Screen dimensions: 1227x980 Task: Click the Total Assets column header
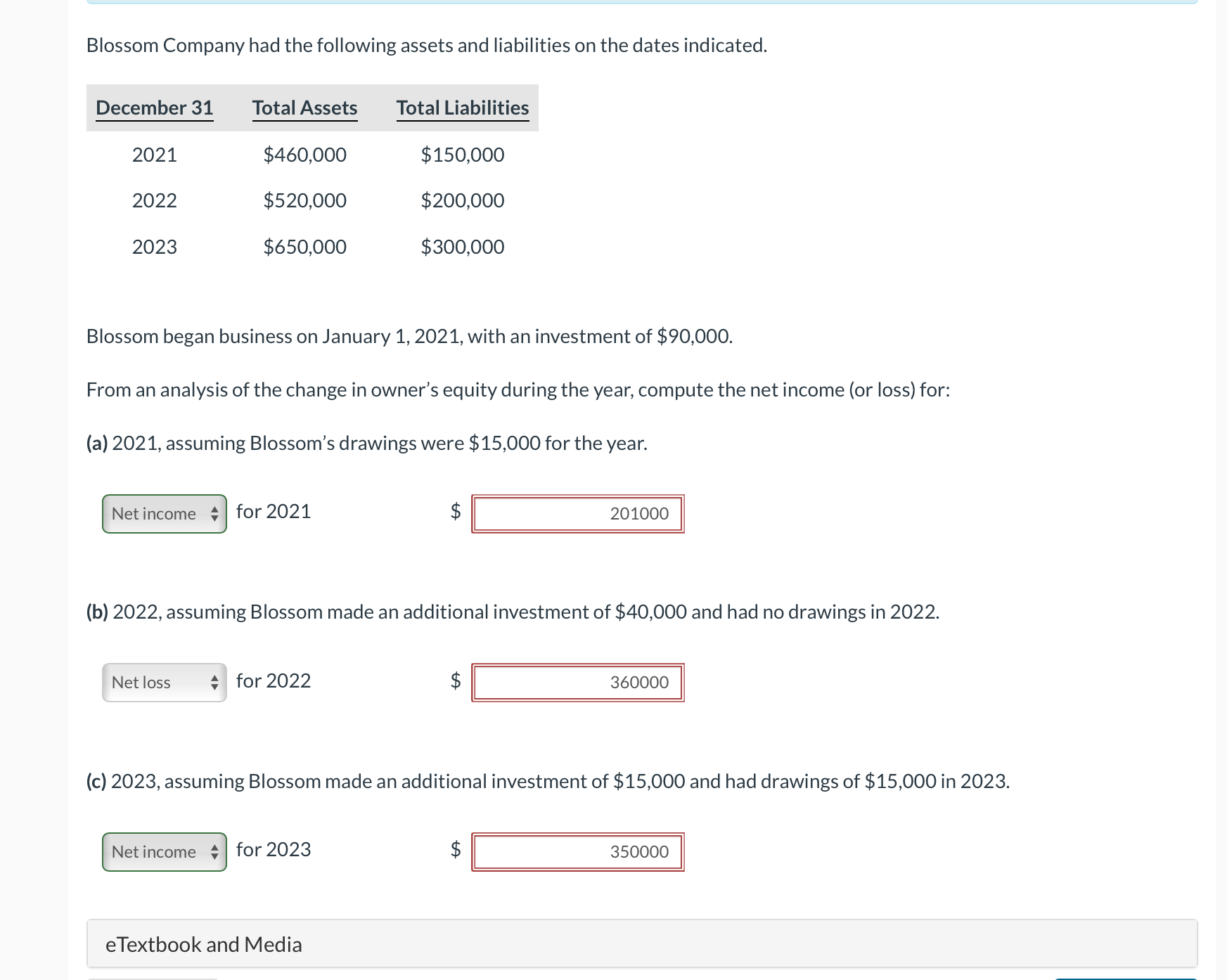coord(304,108)
